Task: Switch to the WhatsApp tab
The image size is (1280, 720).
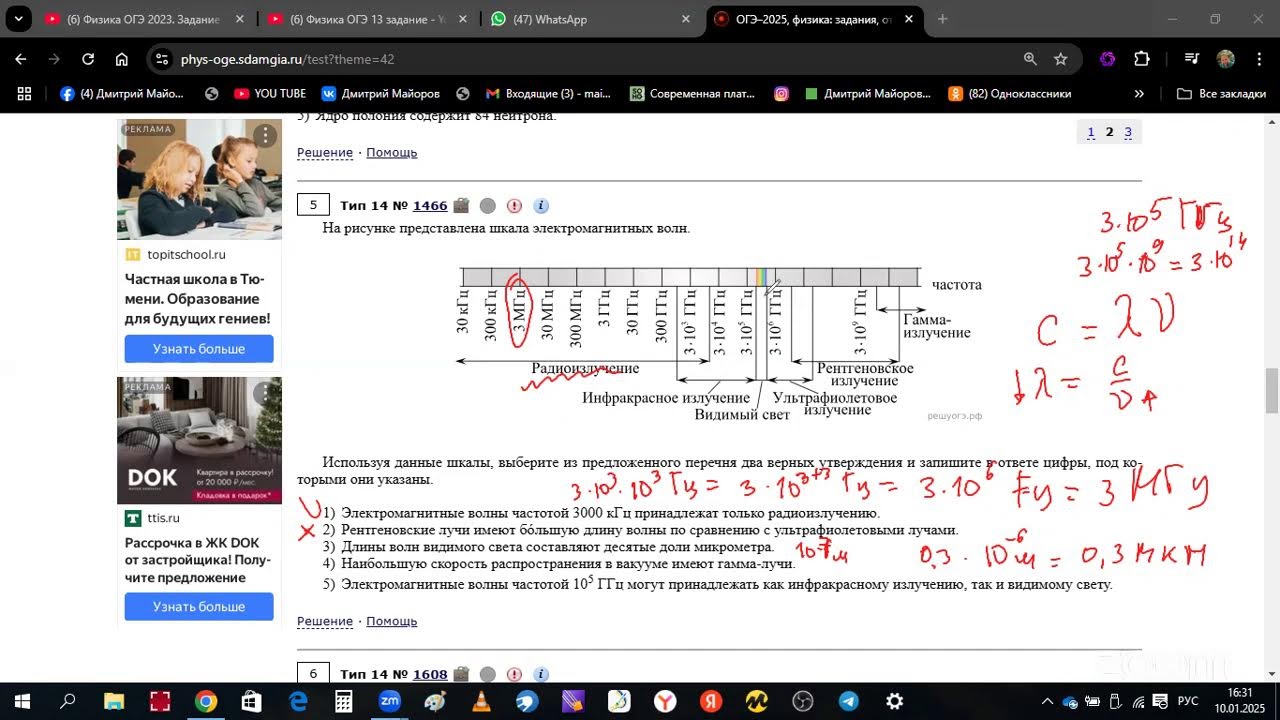Action: tap(591, 19)
